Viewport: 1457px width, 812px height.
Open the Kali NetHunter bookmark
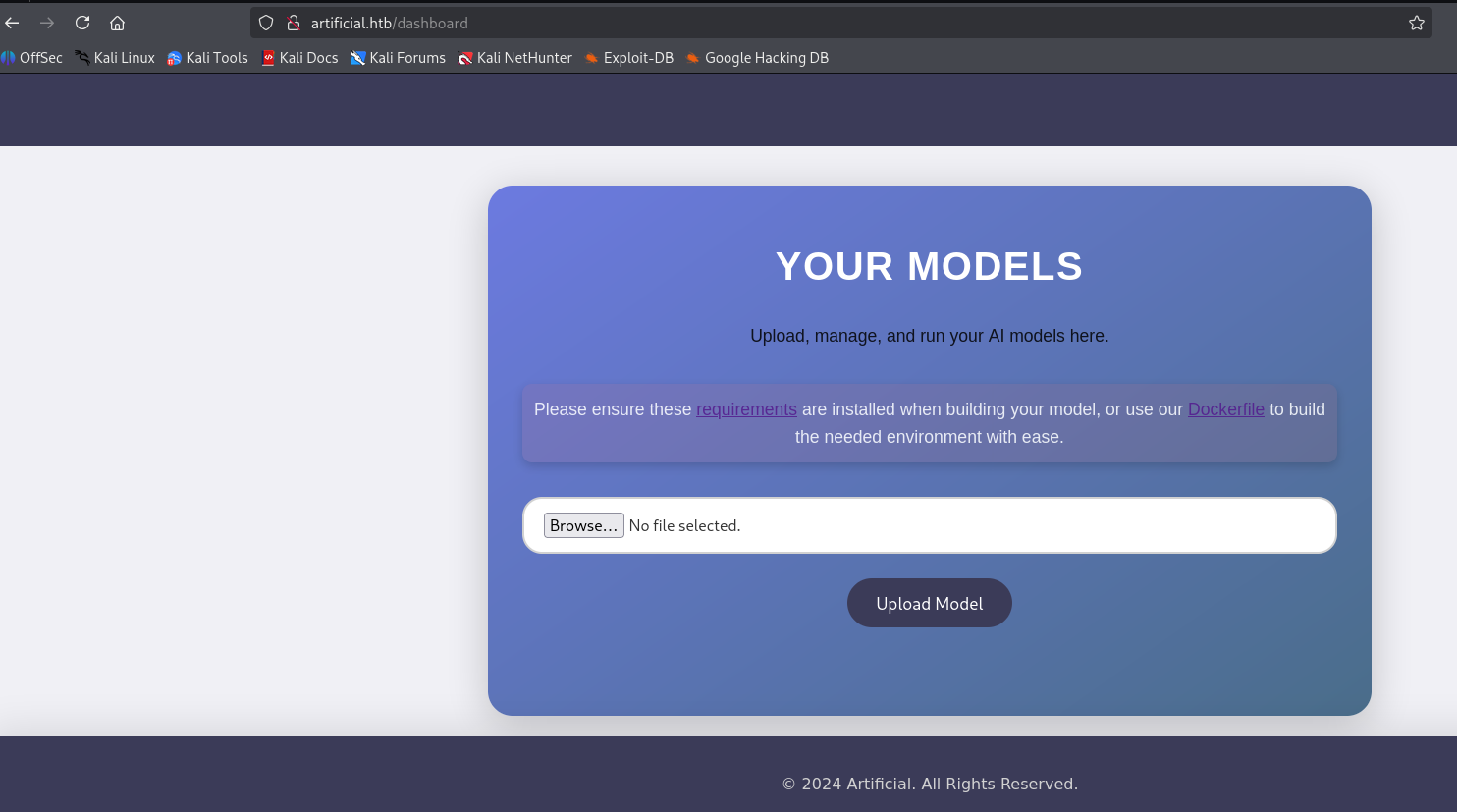[x=514, y=58]
